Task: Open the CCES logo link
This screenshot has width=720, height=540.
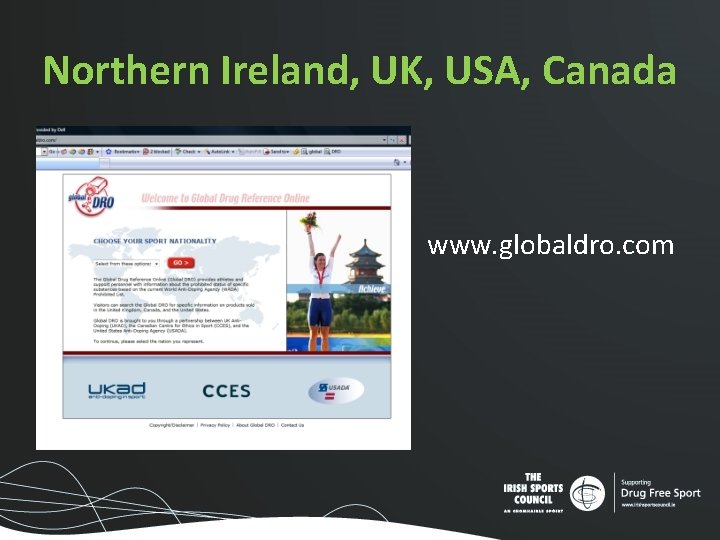Action: click(226, 391)
